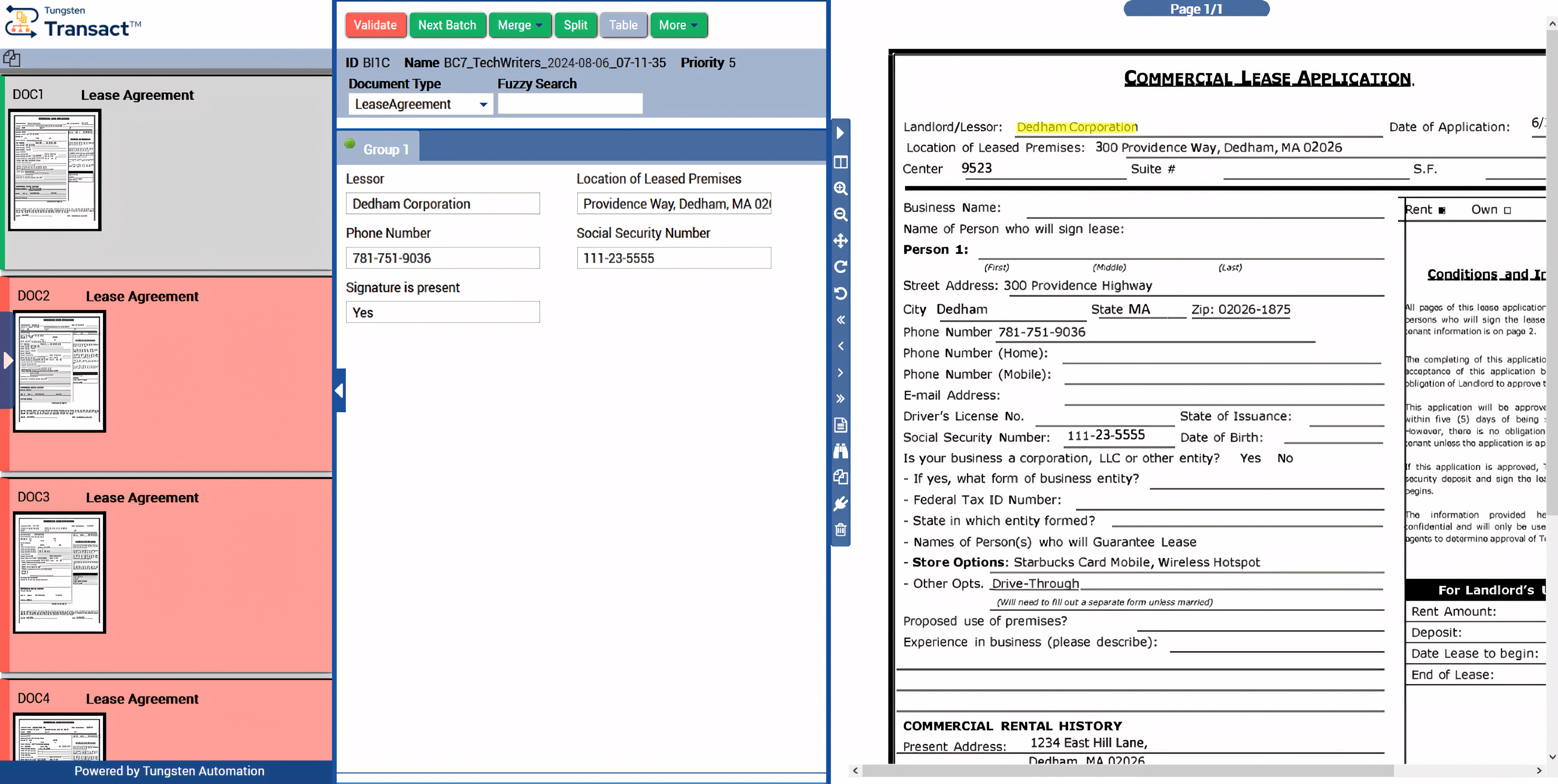Open the More options dropdown

[679, 25]
